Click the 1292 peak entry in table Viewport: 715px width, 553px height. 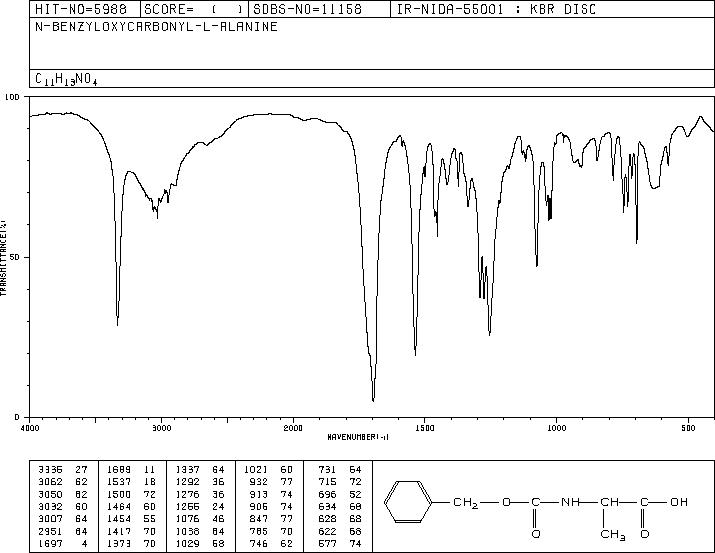[200, 482]
